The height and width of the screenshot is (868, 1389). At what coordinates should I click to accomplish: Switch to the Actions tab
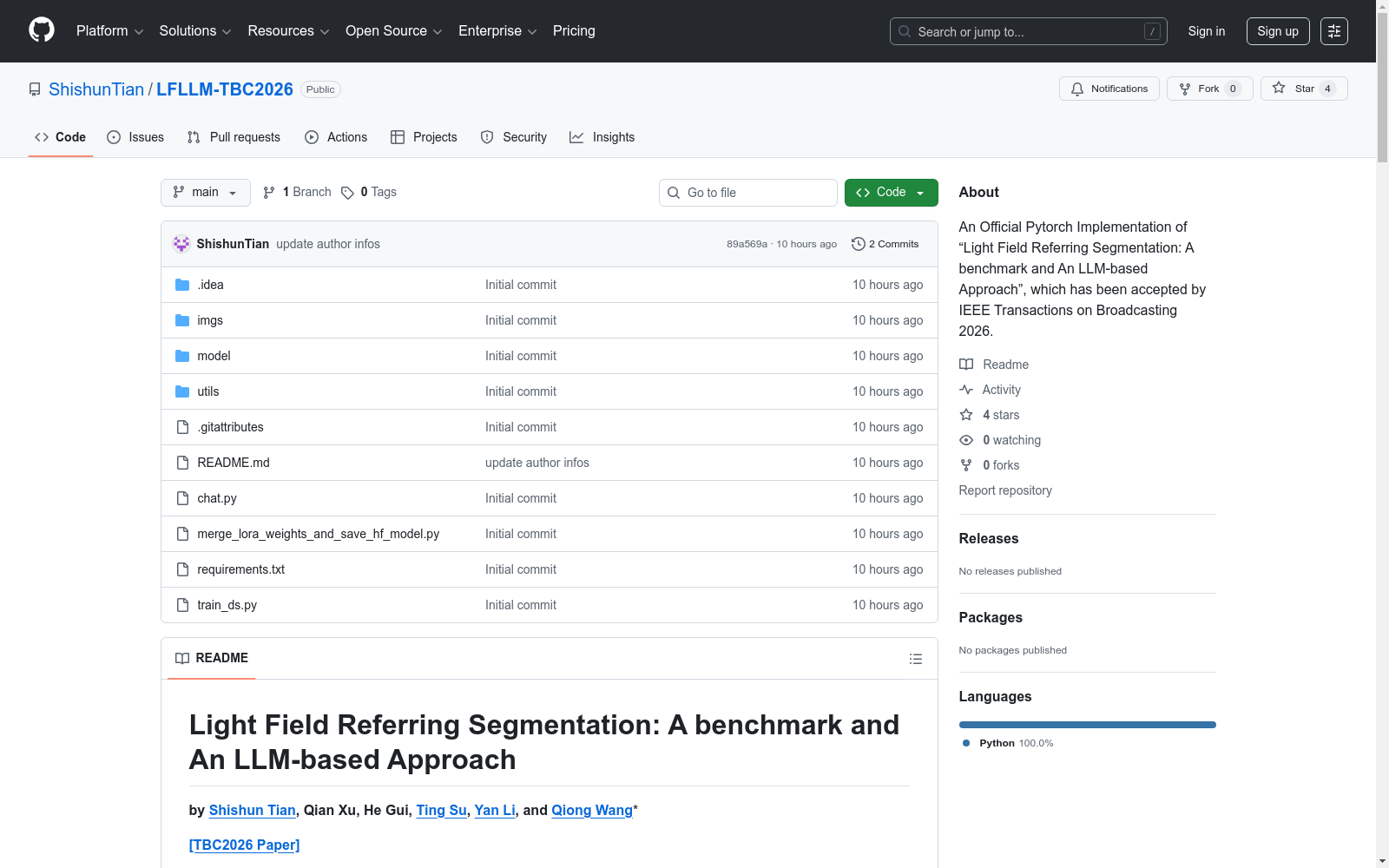click(x=336, y=137)
